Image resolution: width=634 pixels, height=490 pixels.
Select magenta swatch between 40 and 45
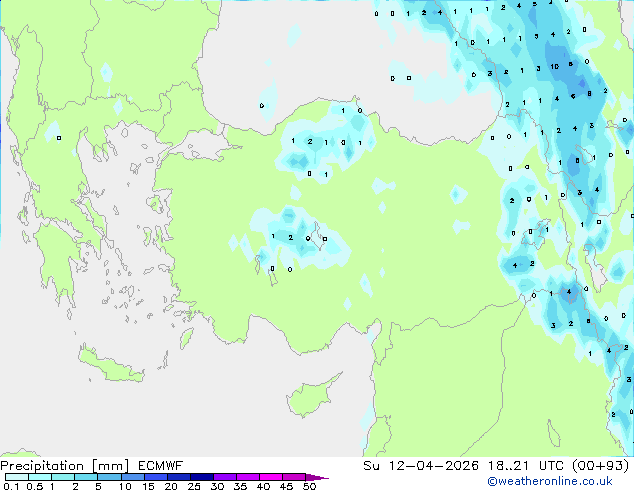tap(271, 477)
